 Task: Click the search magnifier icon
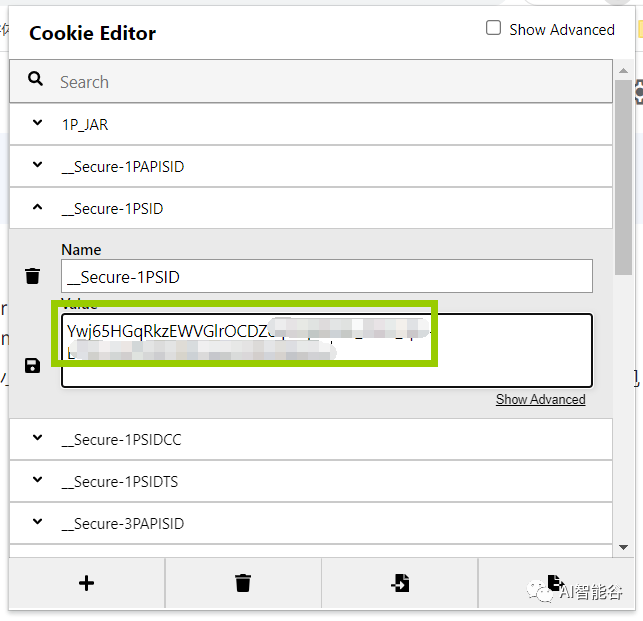[36, 80]
